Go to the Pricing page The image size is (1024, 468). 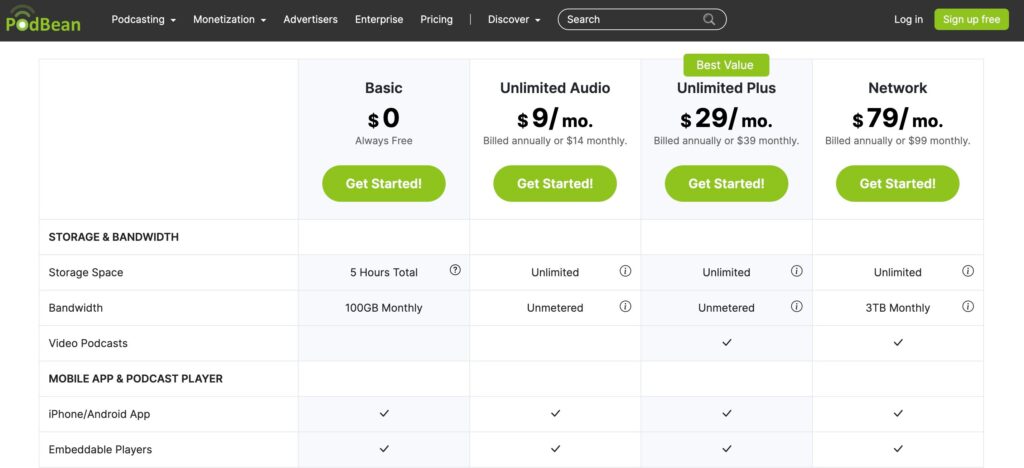[436, 20]
